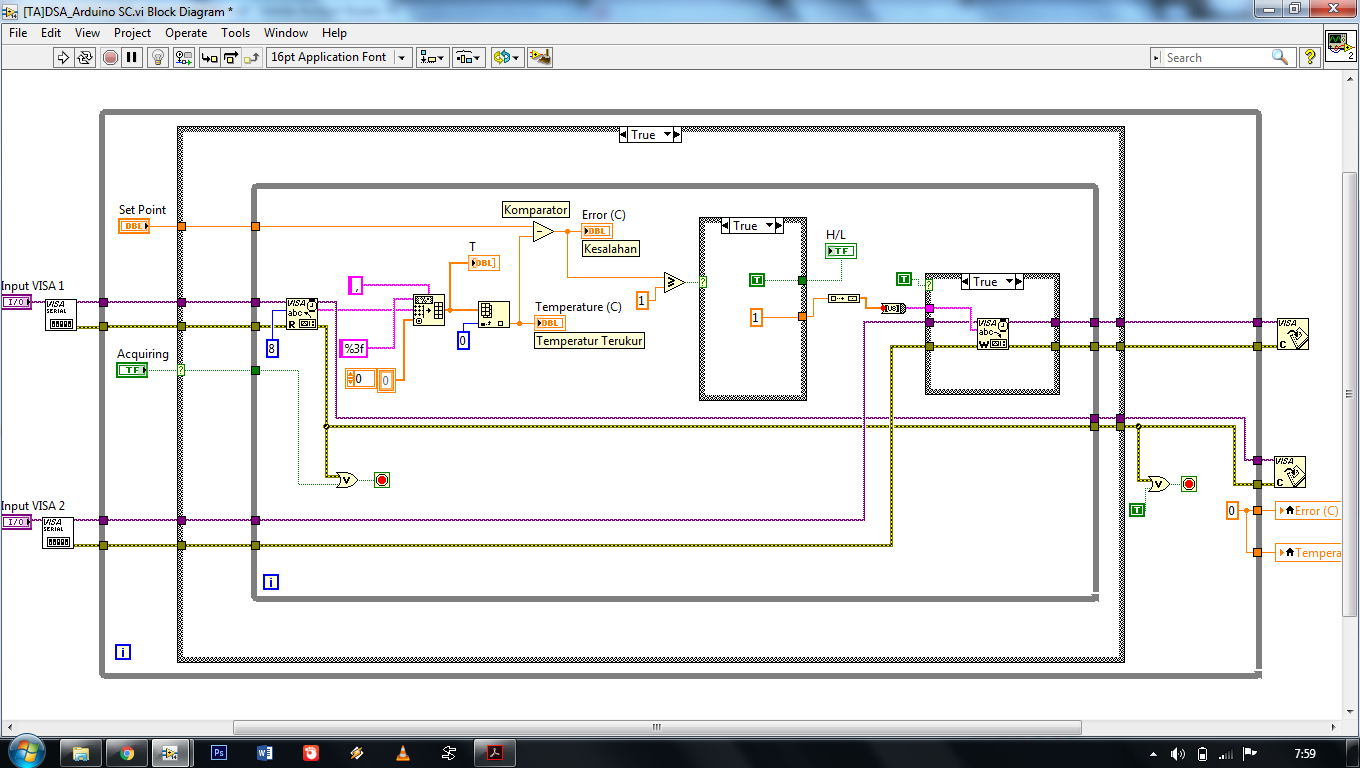This screenshot has height=768, width=1360.
Task: Click the %3f format string constant
Action: tap(354, 349)
